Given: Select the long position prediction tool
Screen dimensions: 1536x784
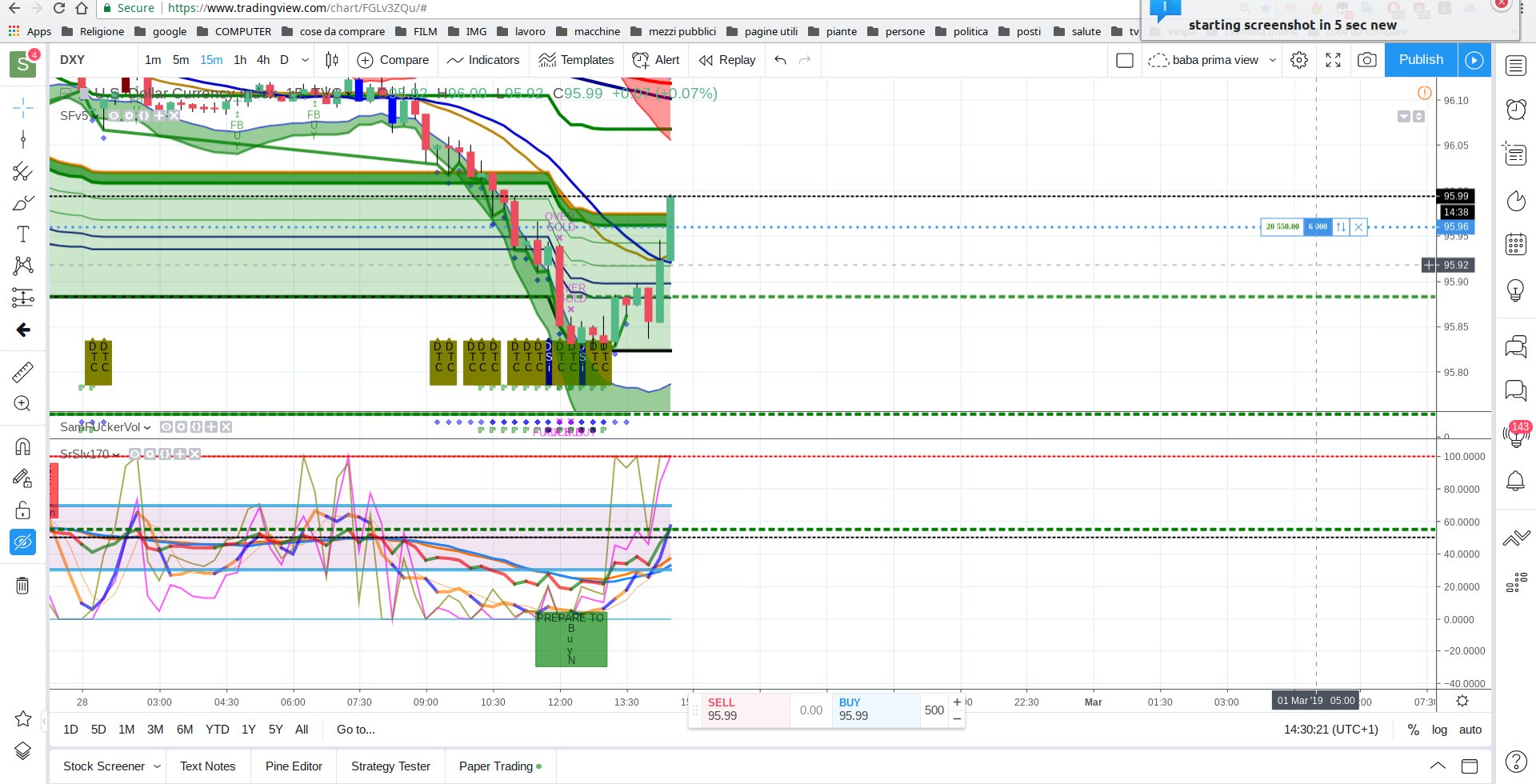Looking at the screenshot, I should 23,298.
